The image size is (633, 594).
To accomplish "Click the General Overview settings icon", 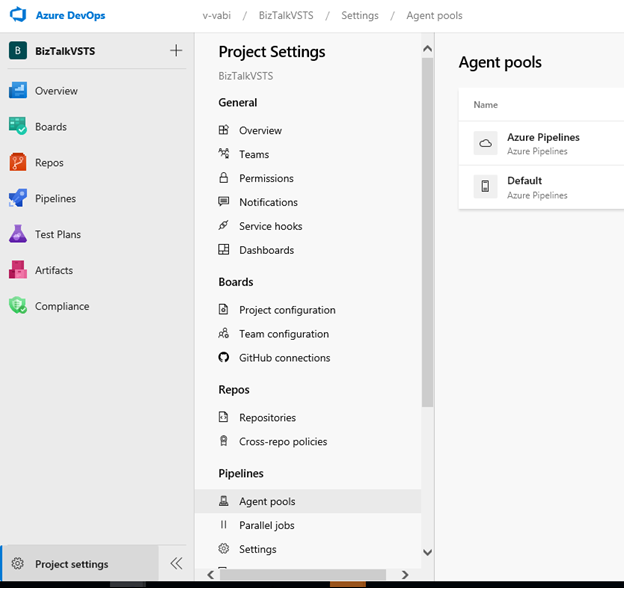I will pos(224,130).
